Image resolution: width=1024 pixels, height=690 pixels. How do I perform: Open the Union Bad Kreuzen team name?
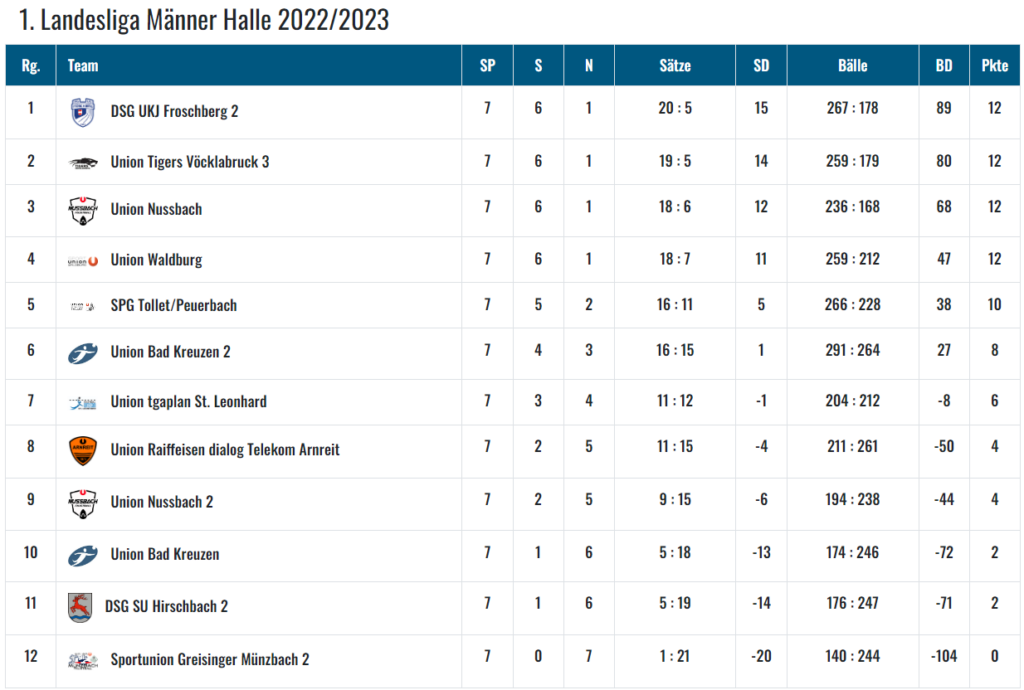[x=165, y=554]
